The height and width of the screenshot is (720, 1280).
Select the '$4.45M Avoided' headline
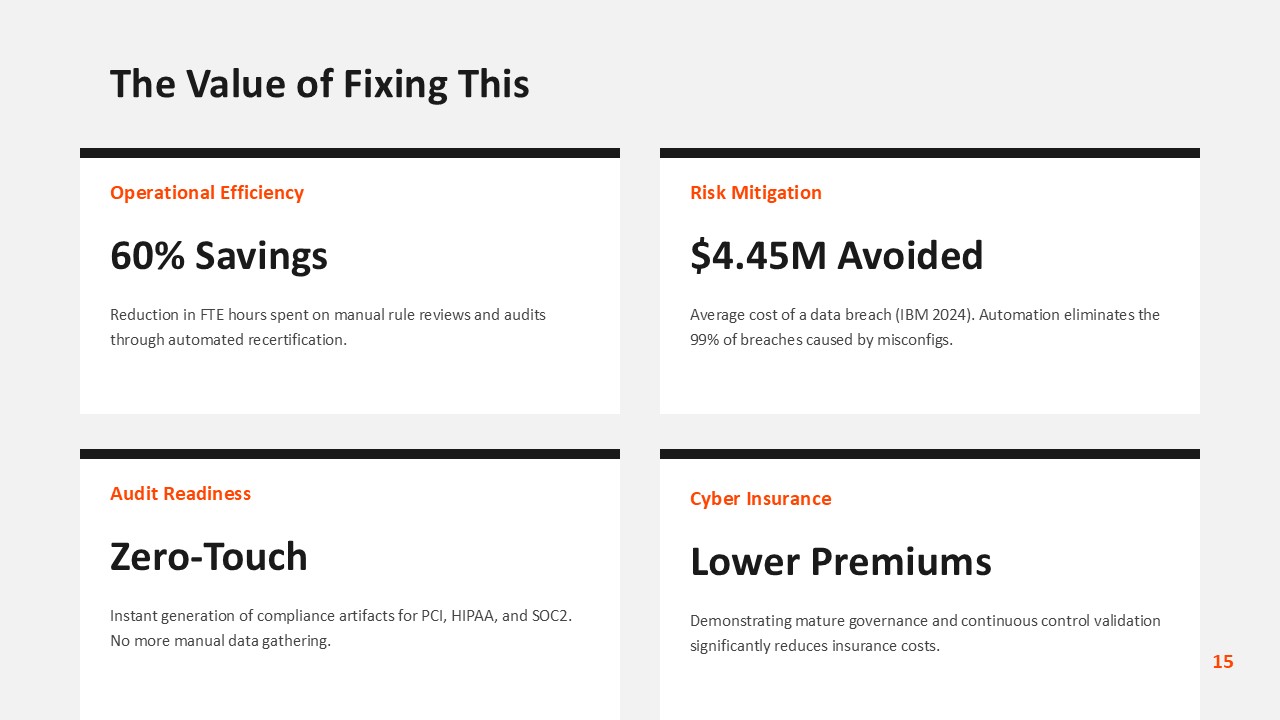pos(837,256)
